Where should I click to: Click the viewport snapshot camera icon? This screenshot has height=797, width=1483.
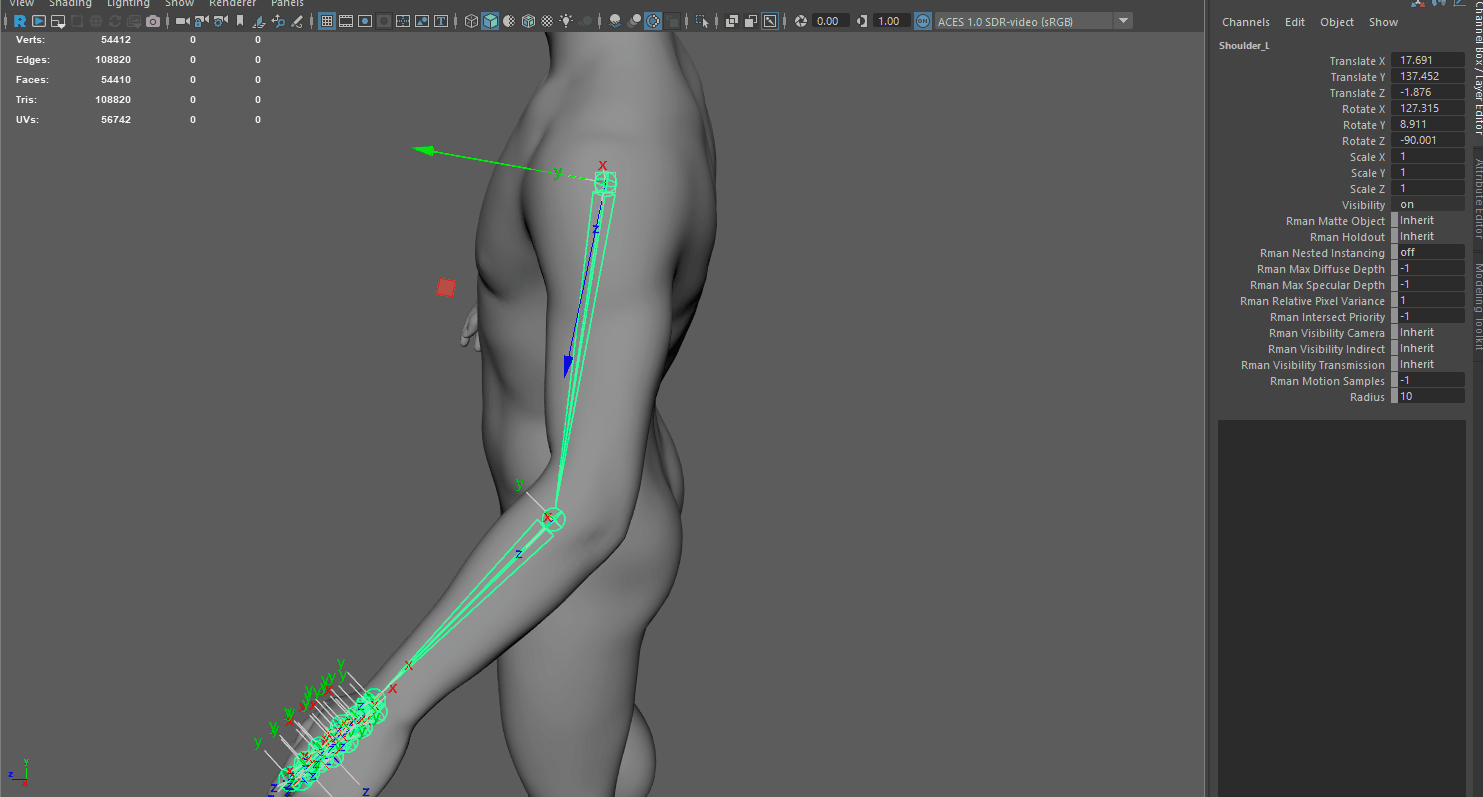(153, 21)
